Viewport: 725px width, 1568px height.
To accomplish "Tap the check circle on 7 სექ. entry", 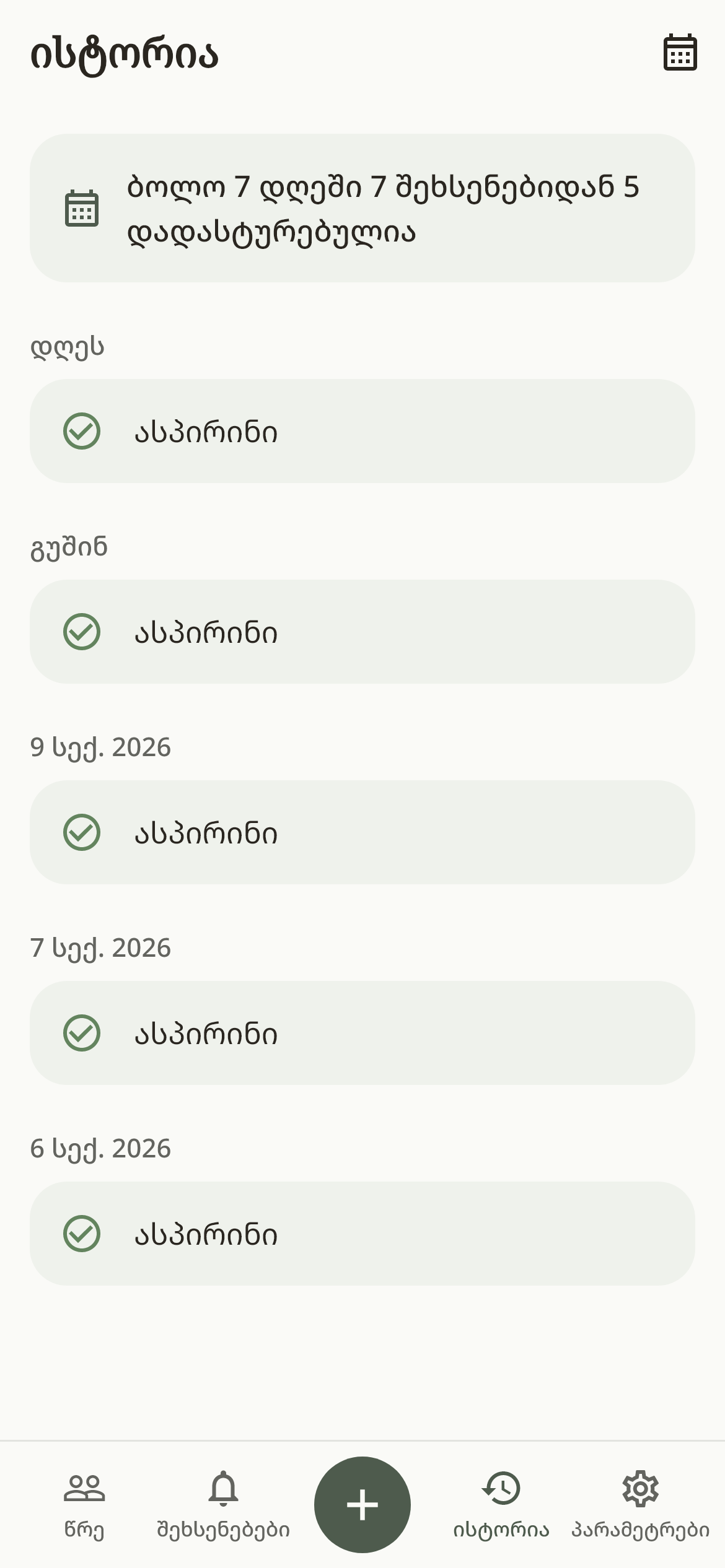I will point(82,1033).
